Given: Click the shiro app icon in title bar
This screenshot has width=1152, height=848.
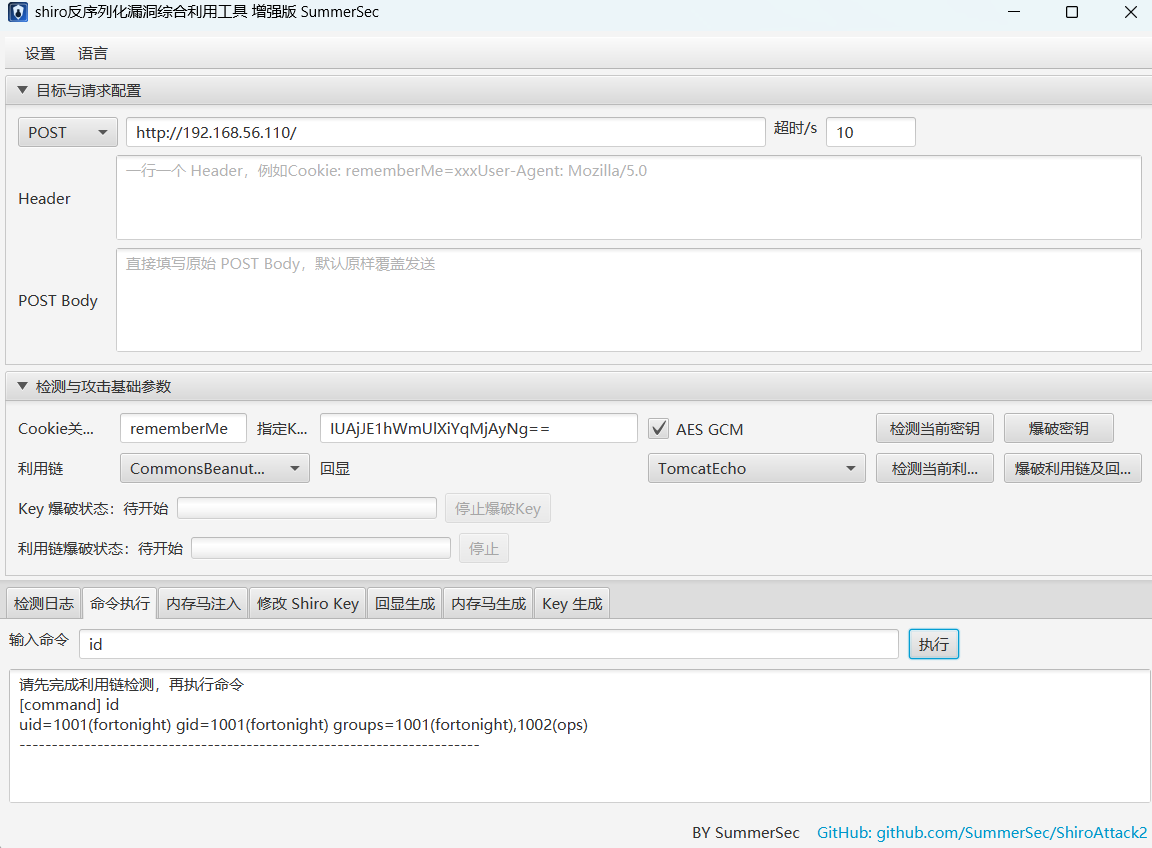Looking at the screenshot, I should [x=18, y=12].
